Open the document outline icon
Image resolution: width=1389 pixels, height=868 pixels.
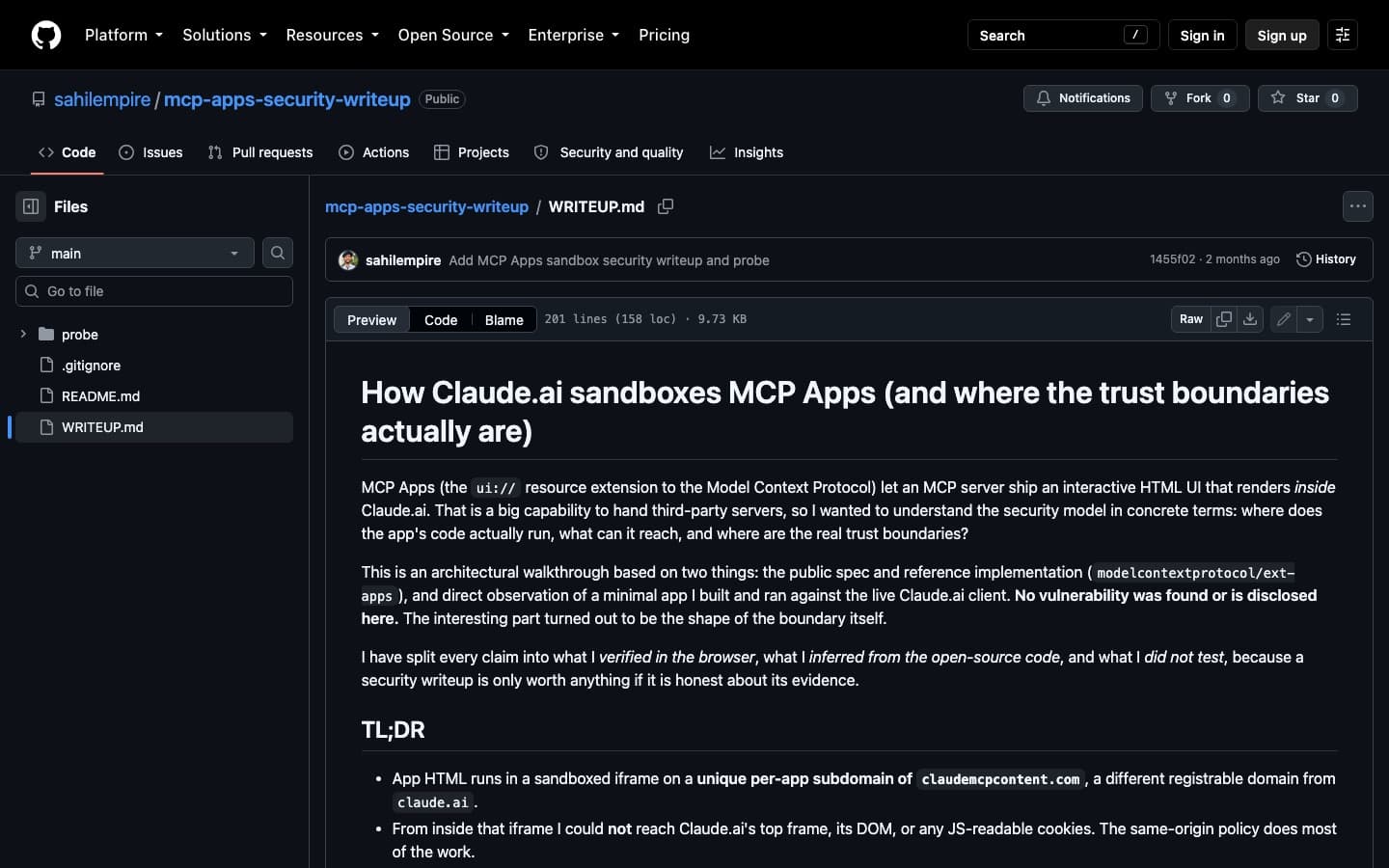(x=1344, y=319)
